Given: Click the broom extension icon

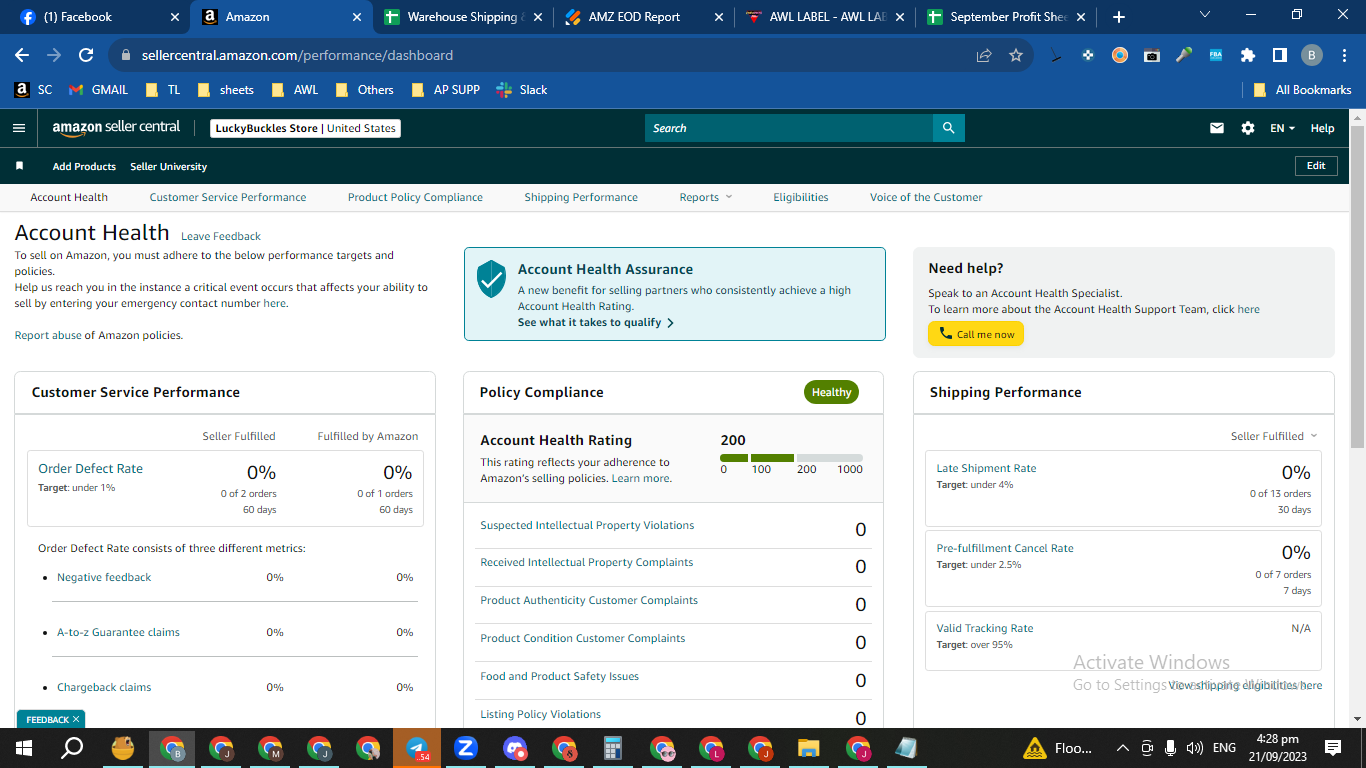Looking at the screenshot, I should coord(1056,55).
